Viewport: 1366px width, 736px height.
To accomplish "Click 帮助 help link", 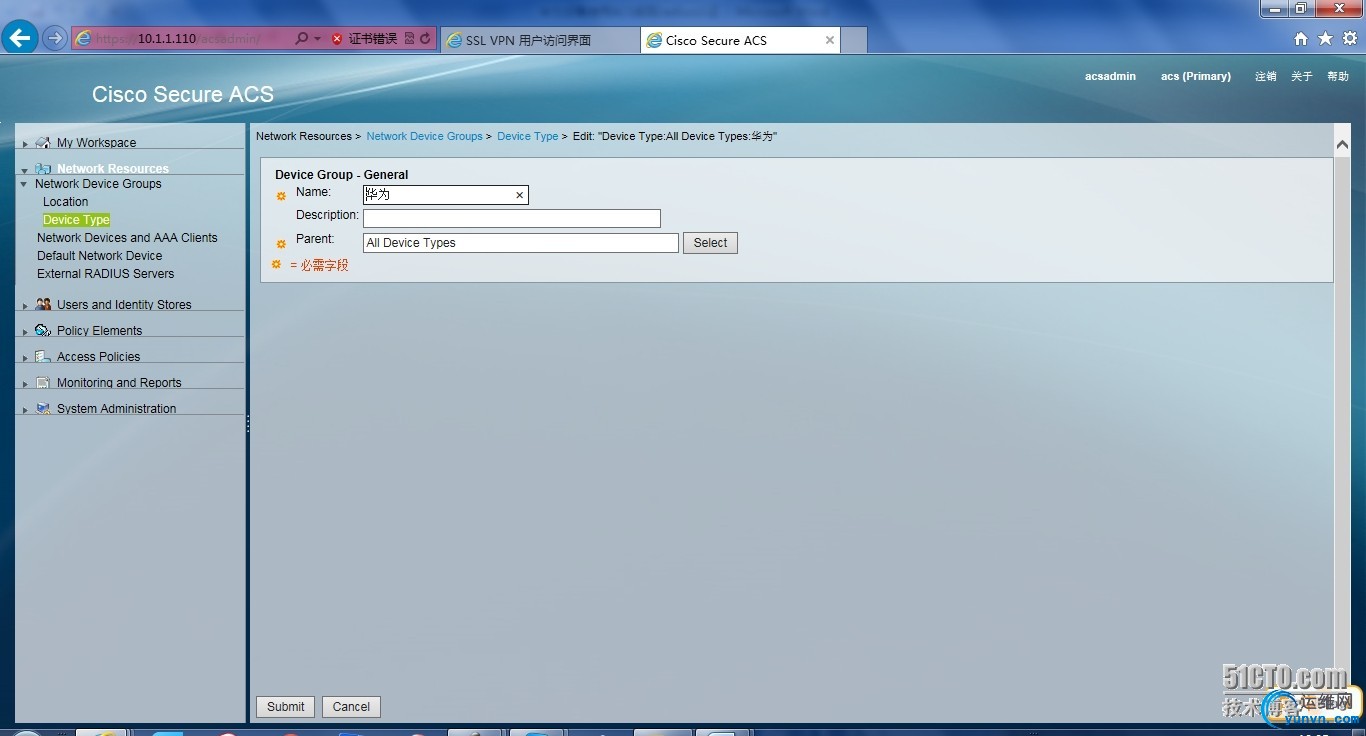I will coord(1338,76).
